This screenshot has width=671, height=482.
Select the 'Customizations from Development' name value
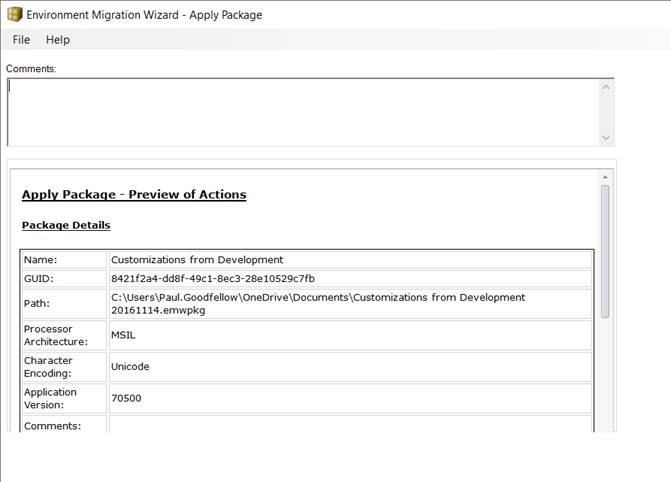pyautogui.click(x=197, y=260)
